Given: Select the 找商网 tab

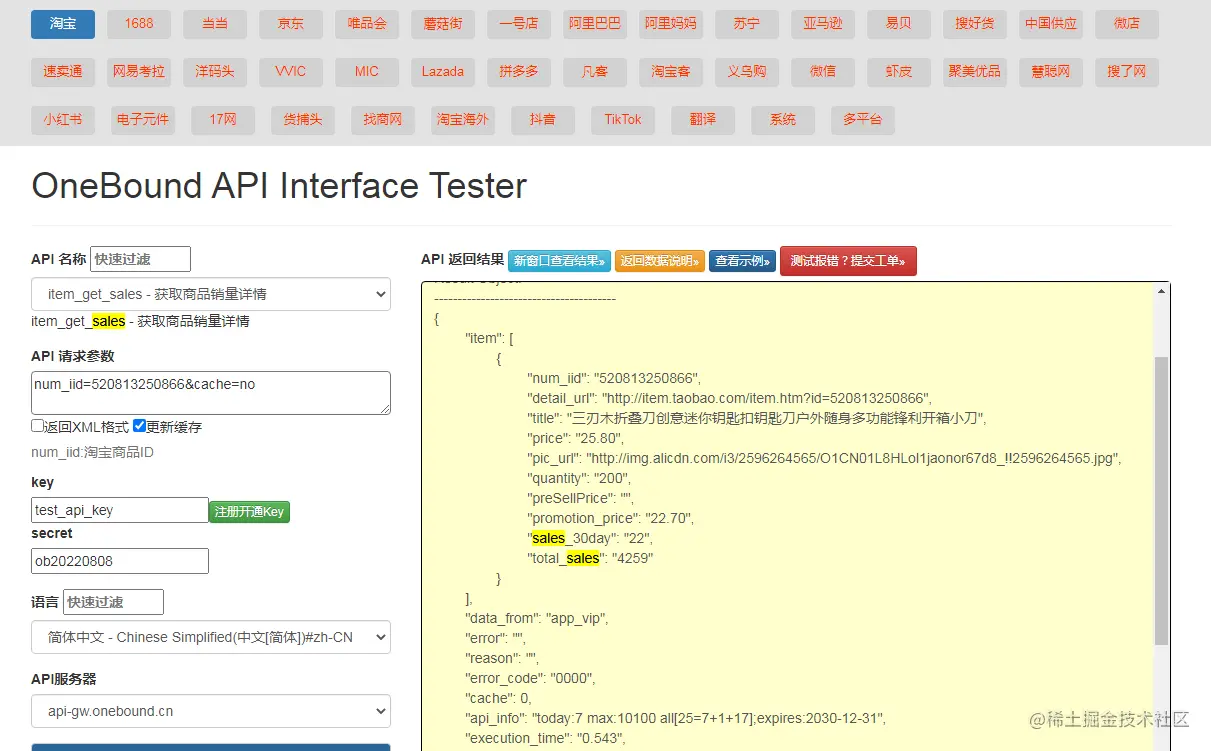Looking at the screenshot, I should tap(383, 120).
